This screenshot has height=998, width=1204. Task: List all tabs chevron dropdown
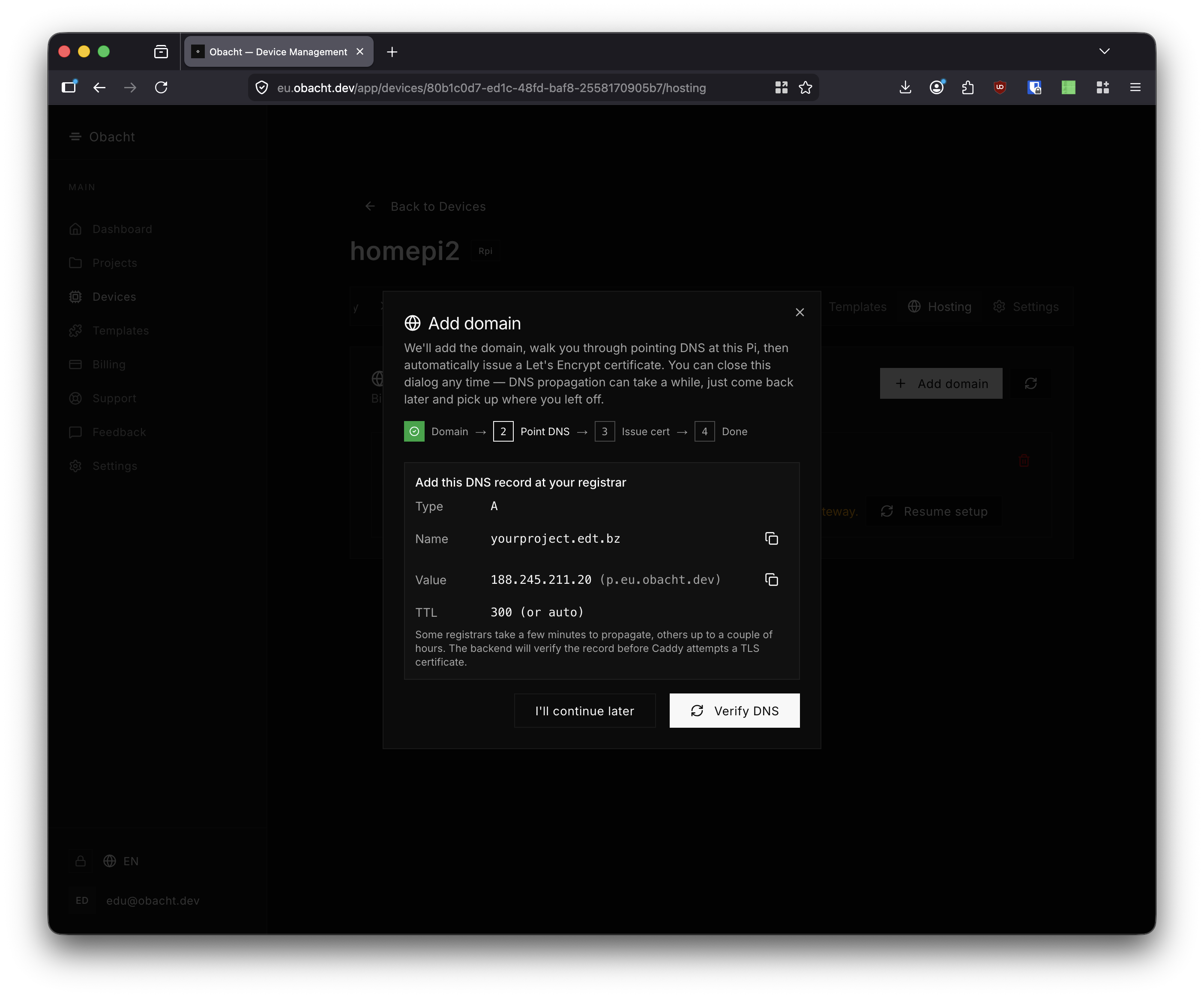(1104, 51)
